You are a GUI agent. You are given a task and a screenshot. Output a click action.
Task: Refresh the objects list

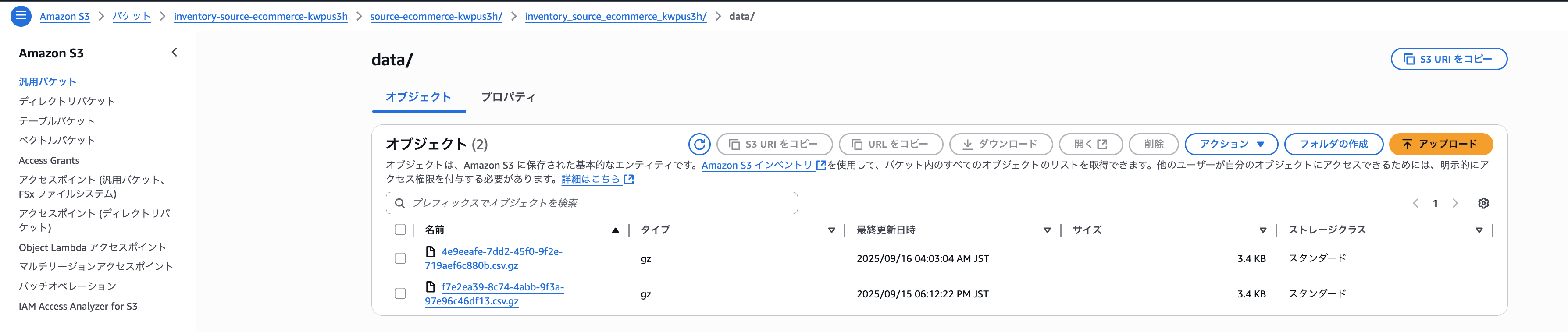[699, 144]
